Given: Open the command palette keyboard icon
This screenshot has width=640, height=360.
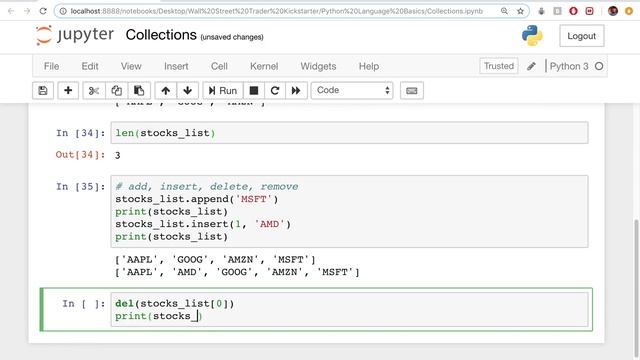Looking at the screenshot, I should 411,90.
